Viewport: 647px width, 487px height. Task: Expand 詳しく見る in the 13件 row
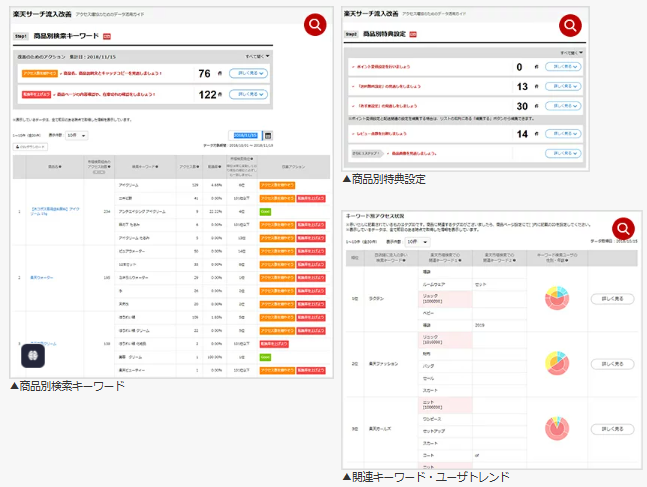point(563,86)
